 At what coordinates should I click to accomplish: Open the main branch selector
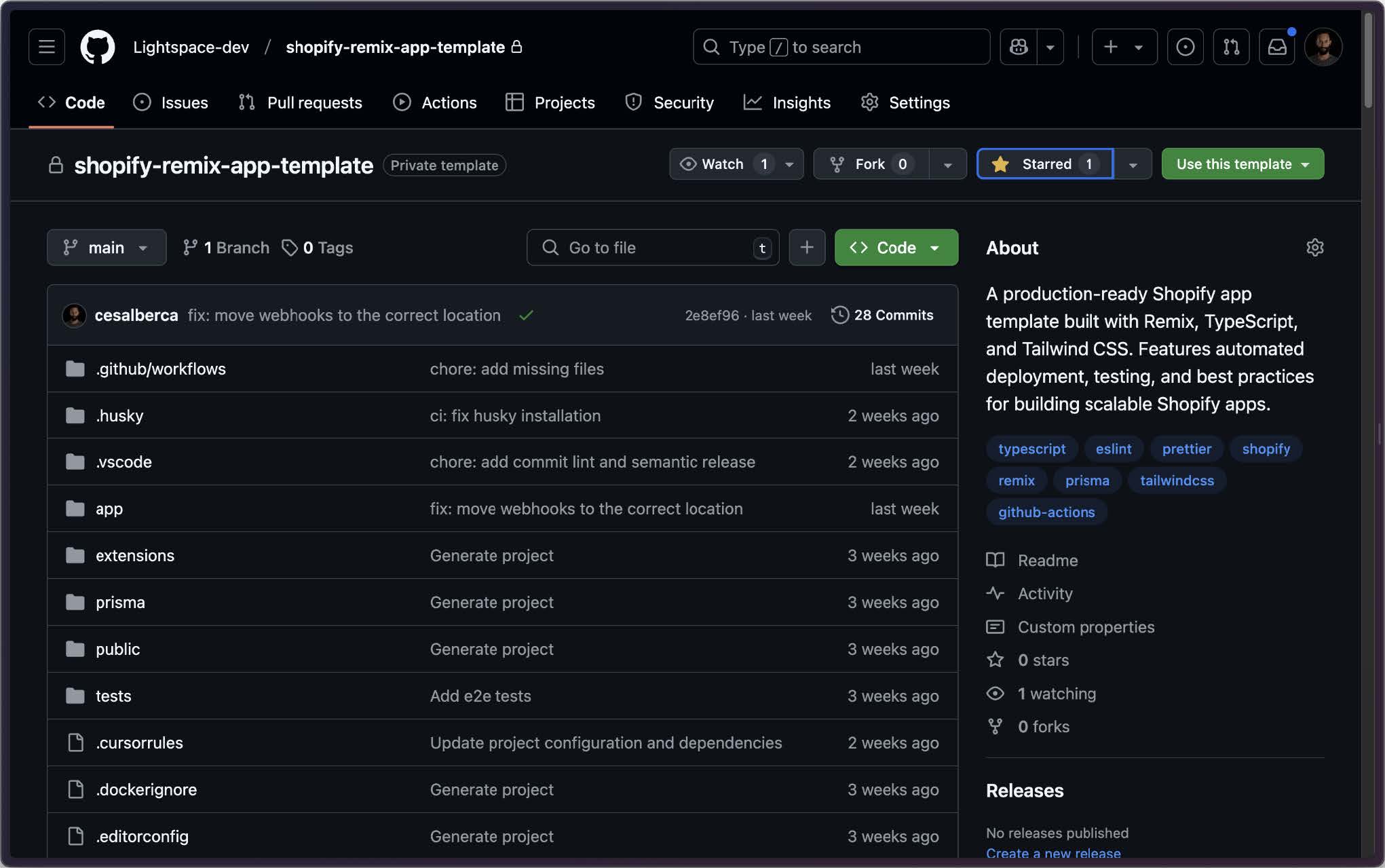(107, 248)
